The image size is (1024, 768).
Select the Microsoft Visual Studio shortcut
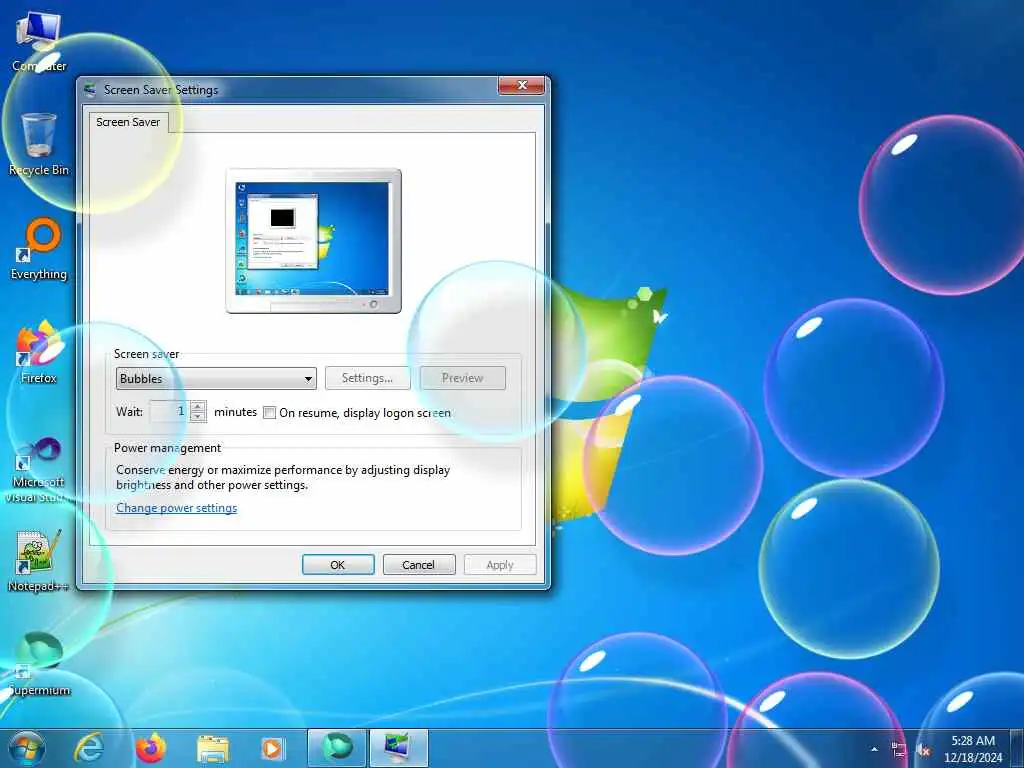pyautogui.click(x=39, y=470)
